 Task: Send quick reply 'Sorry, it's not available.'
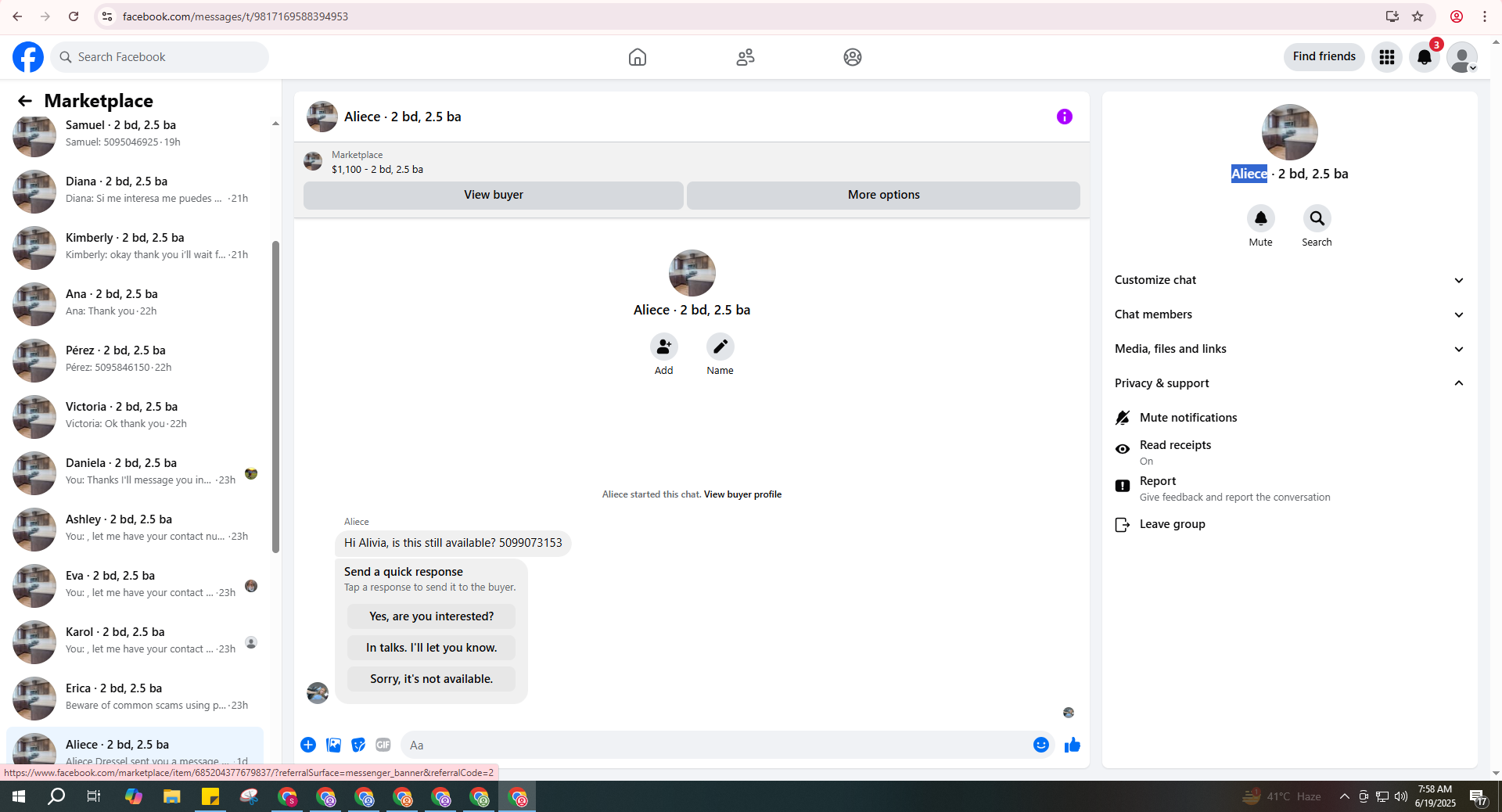pos(431,679)
